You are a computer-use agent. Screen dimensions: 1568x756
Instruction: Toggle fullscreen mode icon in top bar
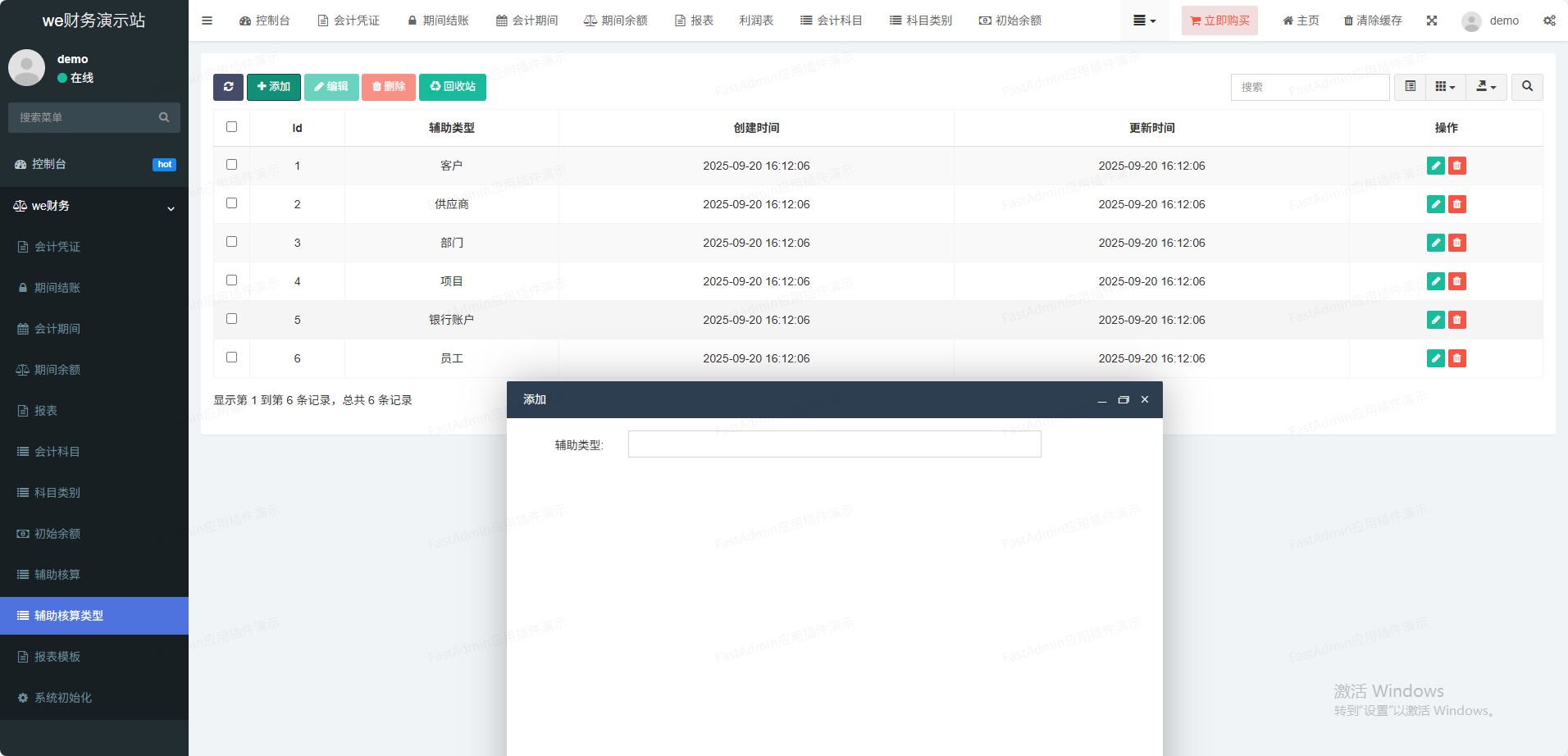[x=1432, y=20]
